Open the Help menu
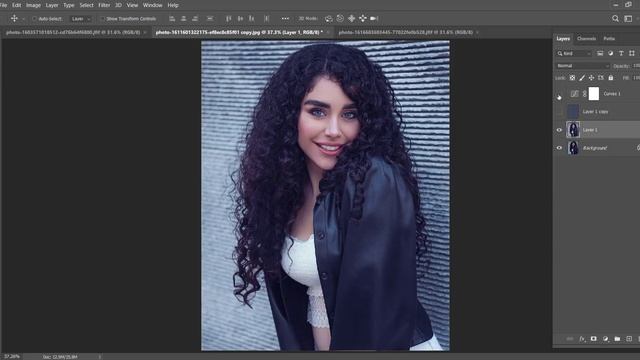640x360 pixels. (173, 5)
